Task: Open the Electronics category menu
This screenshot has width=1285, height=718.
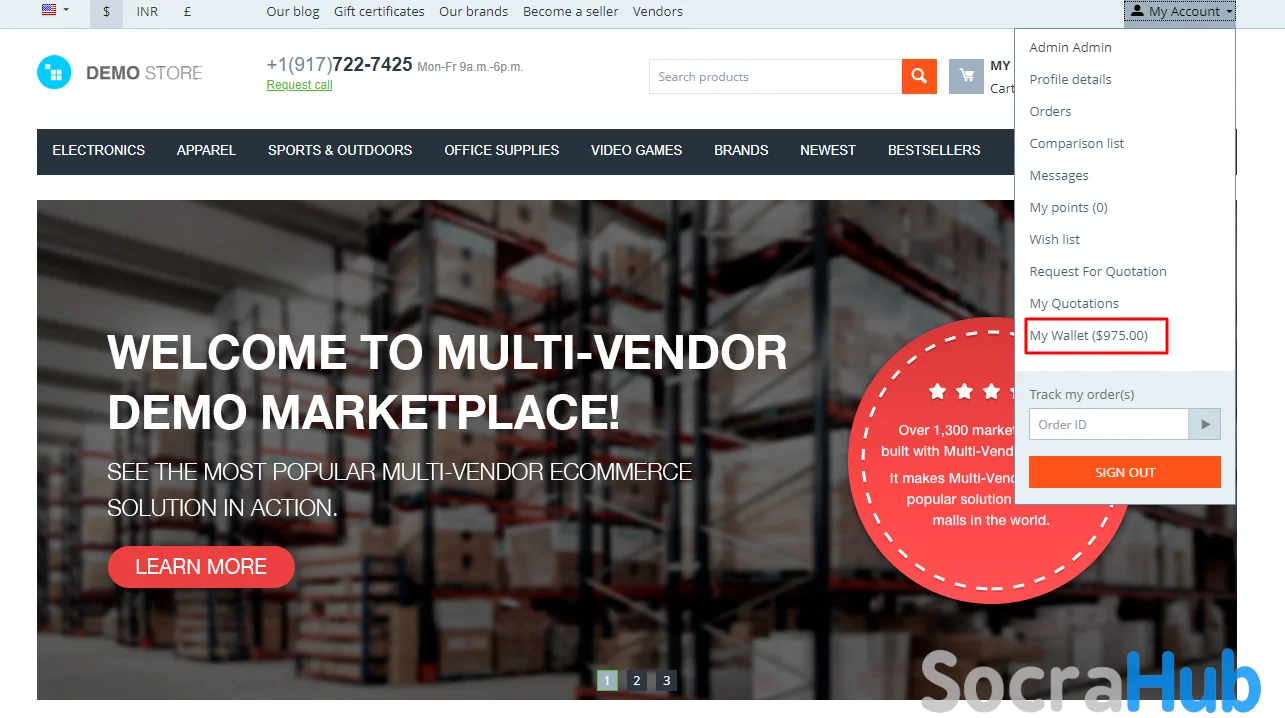Action: (x=99, y=151)
